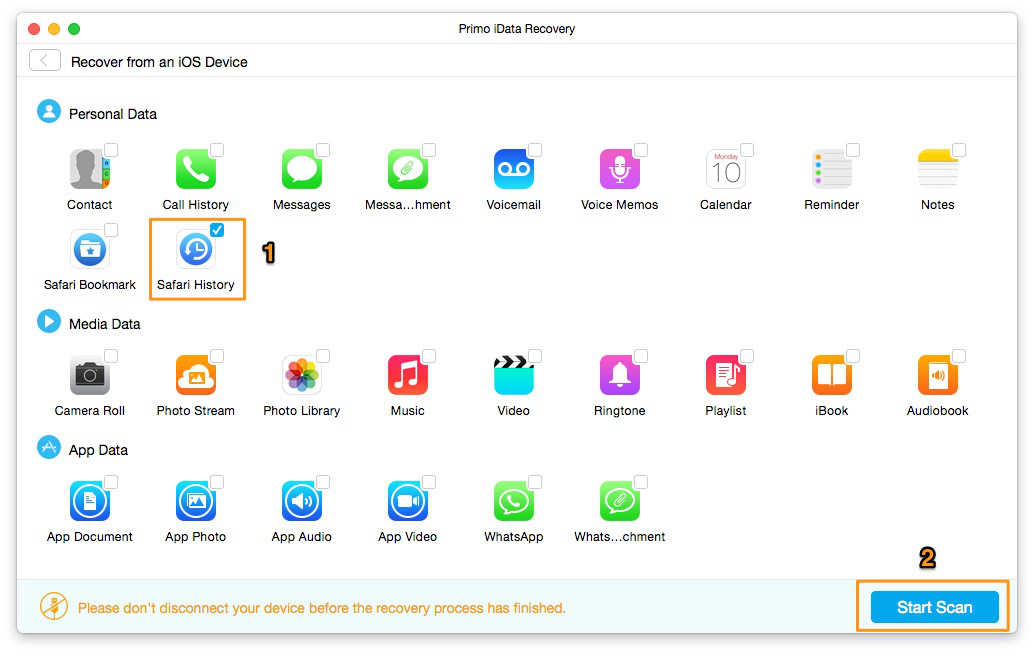The width and height of the screenshot is (1034, 654).
Task: Enable the Notes checkbox
Action: coord(959,150)
